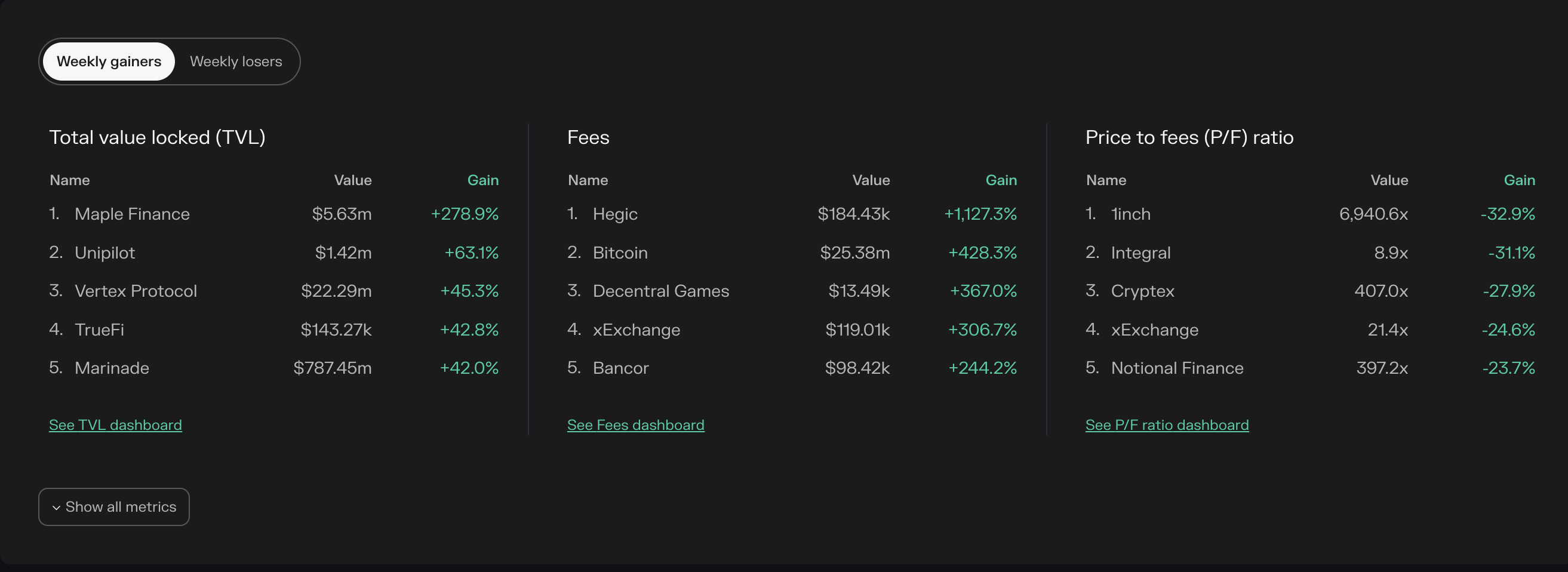The width and height of the screenshot is (1568, 572).
Task: Click the P/F ratio Name column header
Action: (1105, 180)
